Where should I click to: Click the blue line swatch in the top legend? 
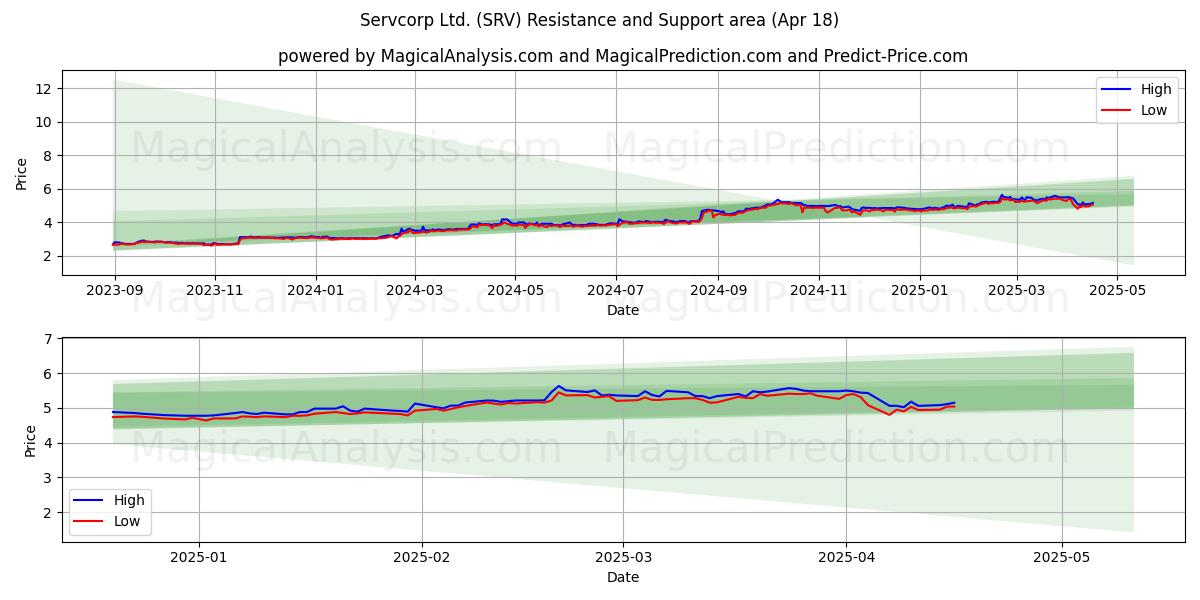coord(1116,90)
